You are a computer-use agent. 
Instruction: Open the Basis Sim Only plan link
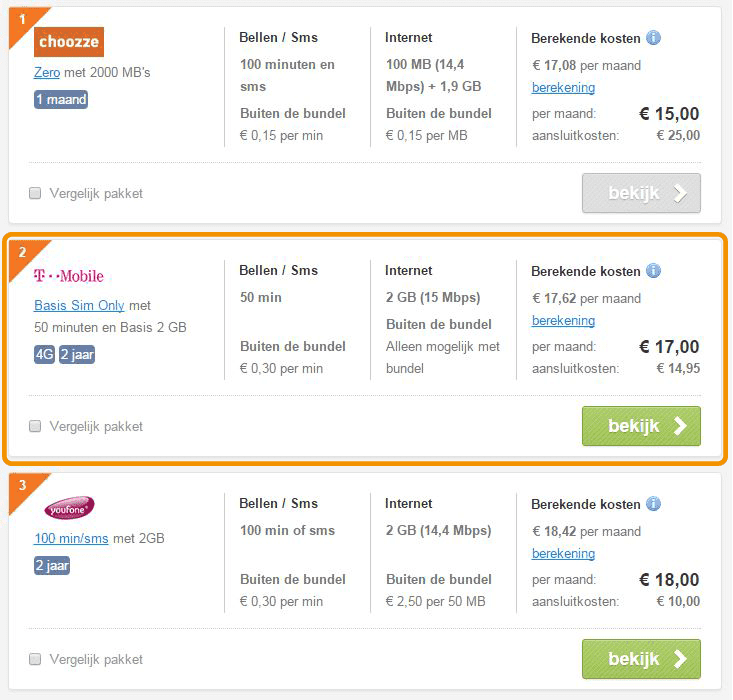pos(79,305)
